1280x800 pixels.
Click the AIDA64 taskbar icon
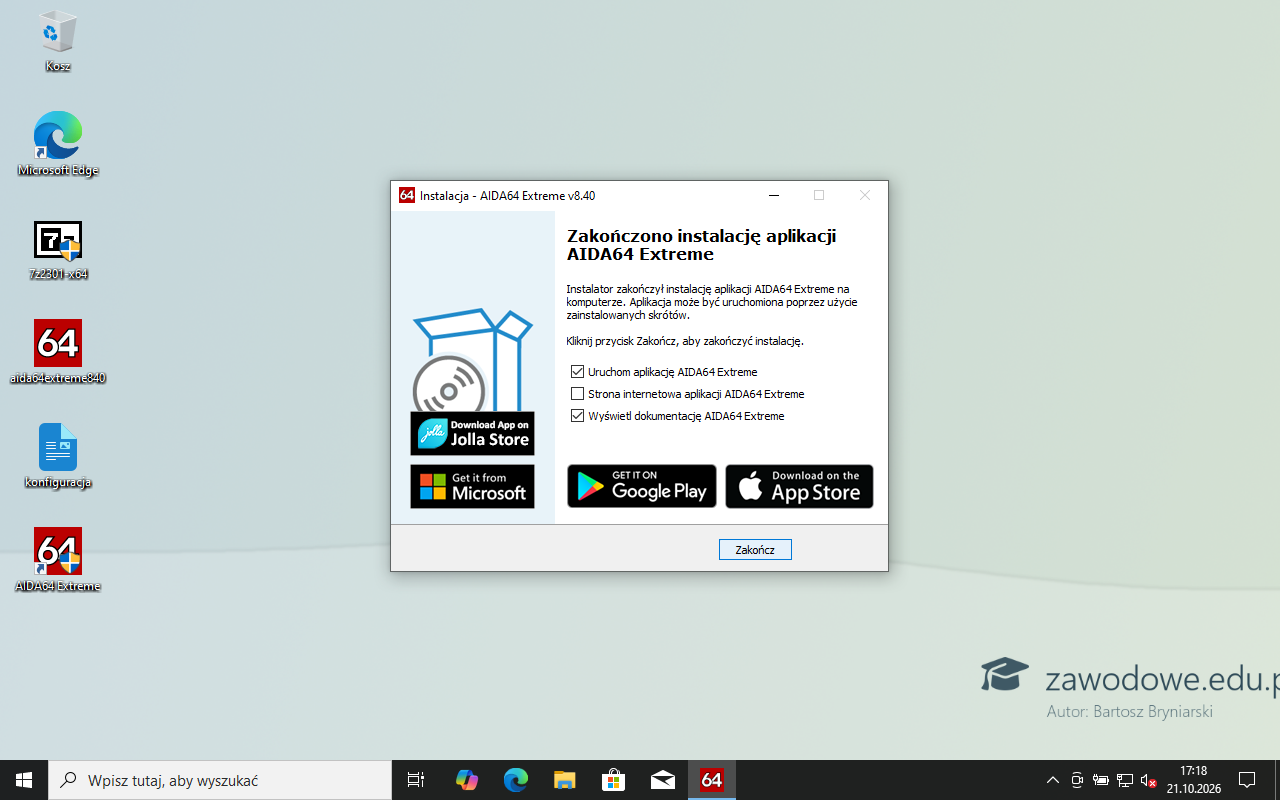[712, 780]
